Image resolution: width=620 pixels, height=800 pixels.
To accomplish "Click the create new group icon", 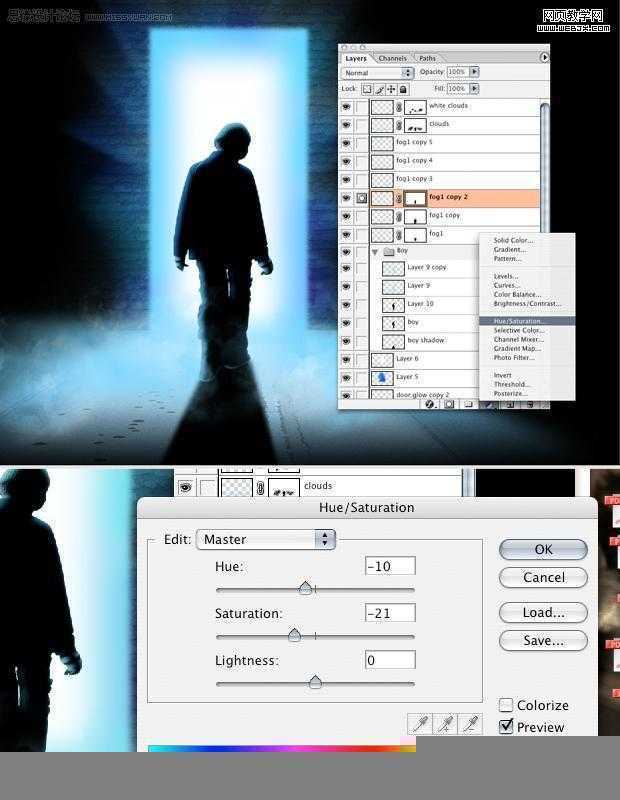I will point(468,404).
